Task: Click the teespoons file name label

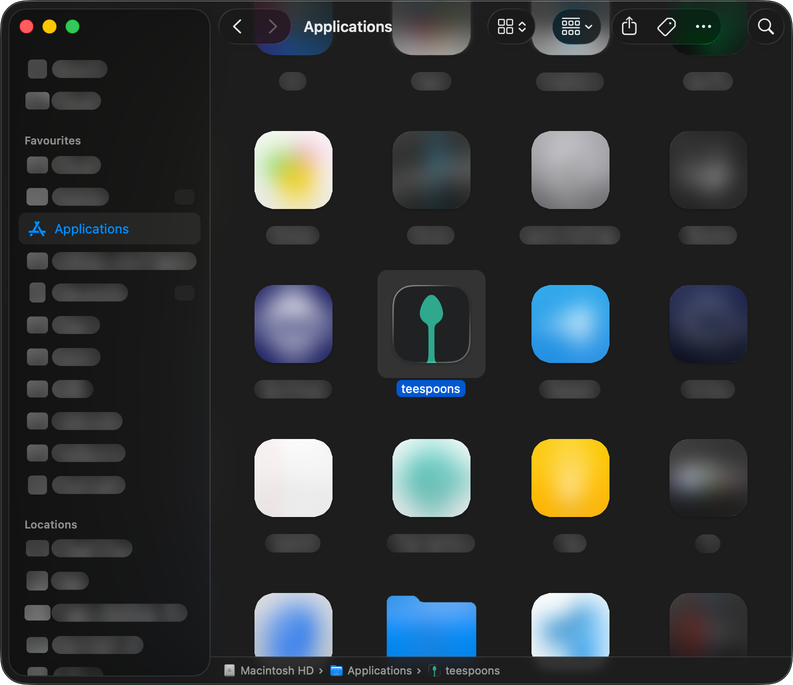Action: click(x=430, y=389)
